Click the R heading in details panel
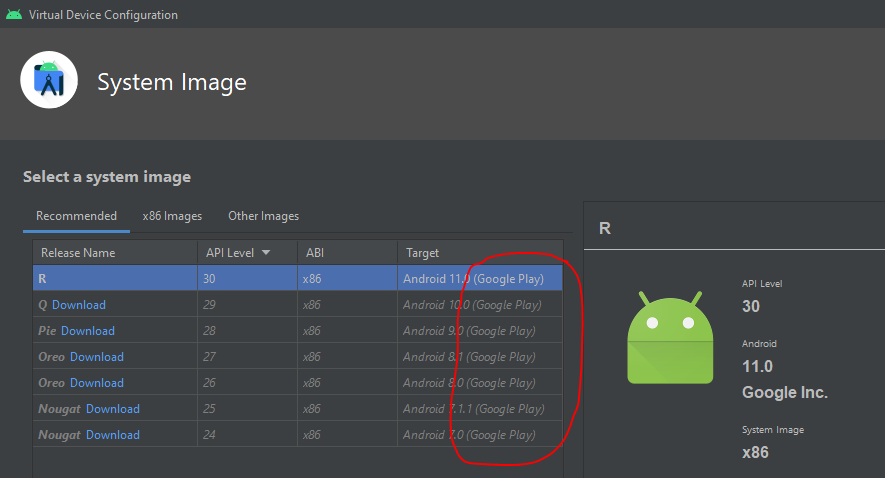This screenshot has width=885, height=478. [x=604, y=228]
